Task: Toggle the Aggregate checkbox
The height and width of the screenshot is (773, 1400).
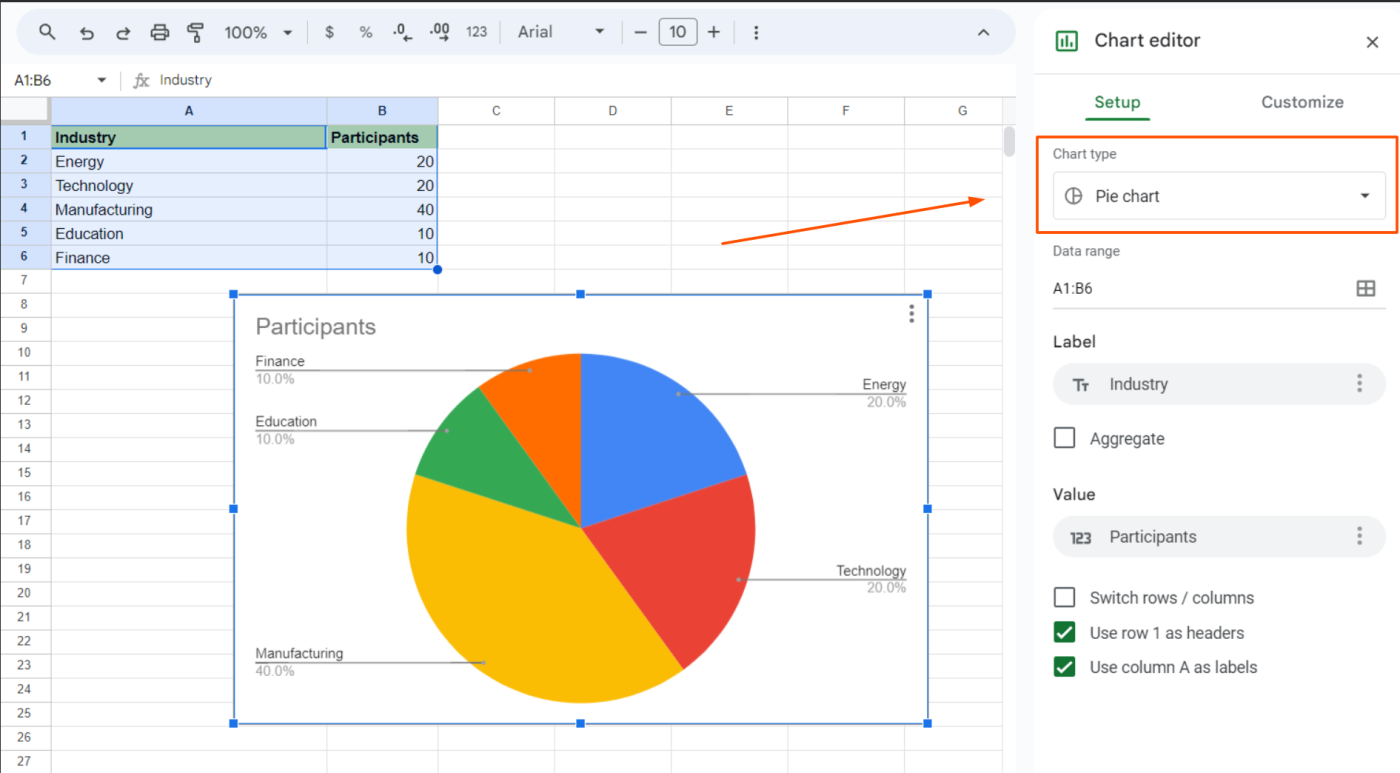Action: (x=1065, y=438)
